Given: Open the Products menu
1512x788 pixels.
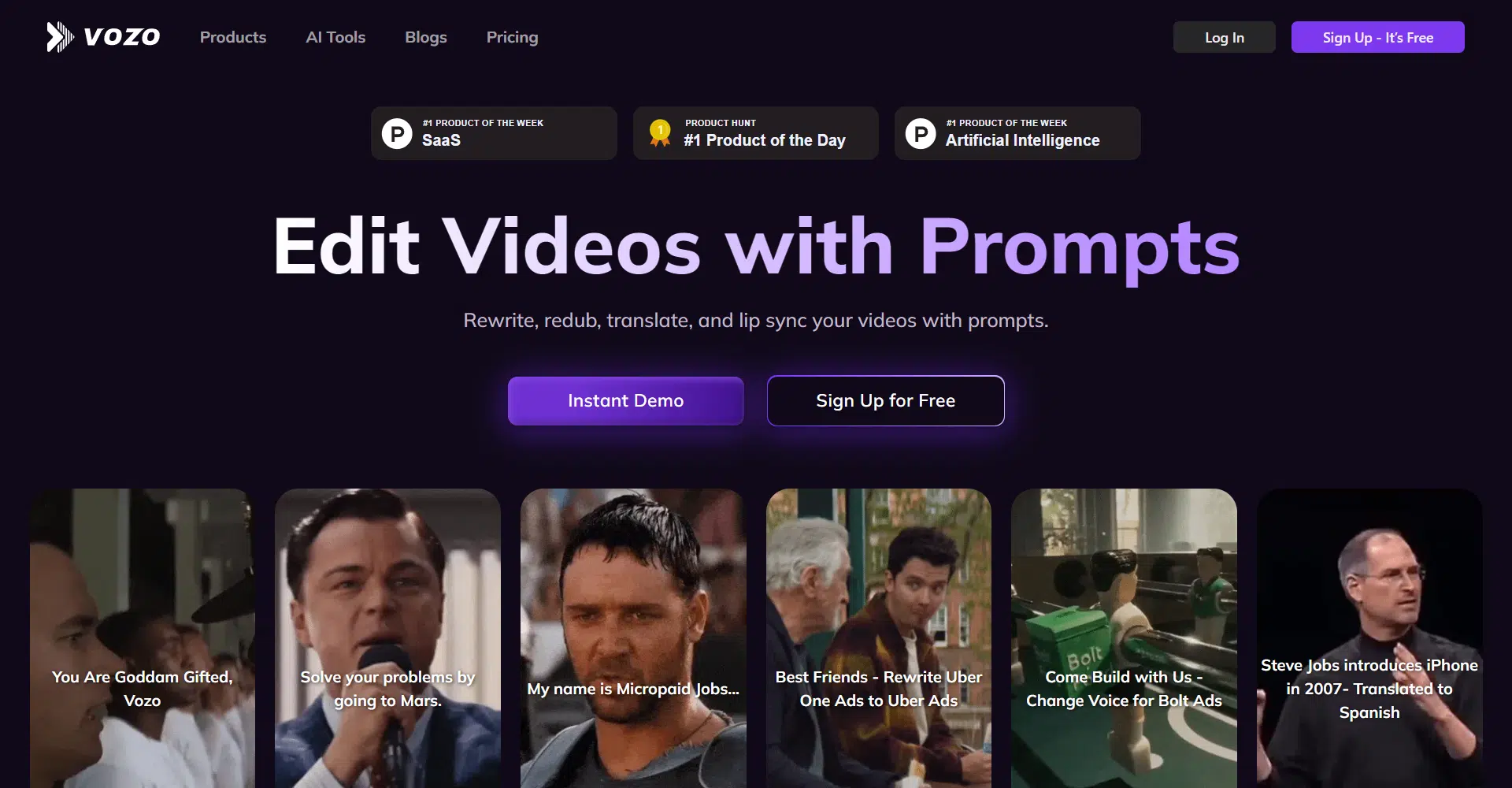Looking at the screenshot, I should pyautogui.click(x=233, y=37).
